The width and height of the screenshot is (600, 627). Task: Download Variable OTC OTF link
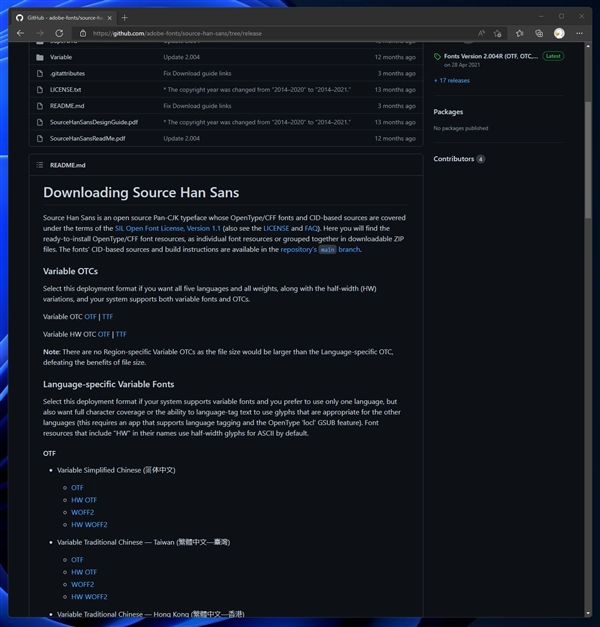90,317
